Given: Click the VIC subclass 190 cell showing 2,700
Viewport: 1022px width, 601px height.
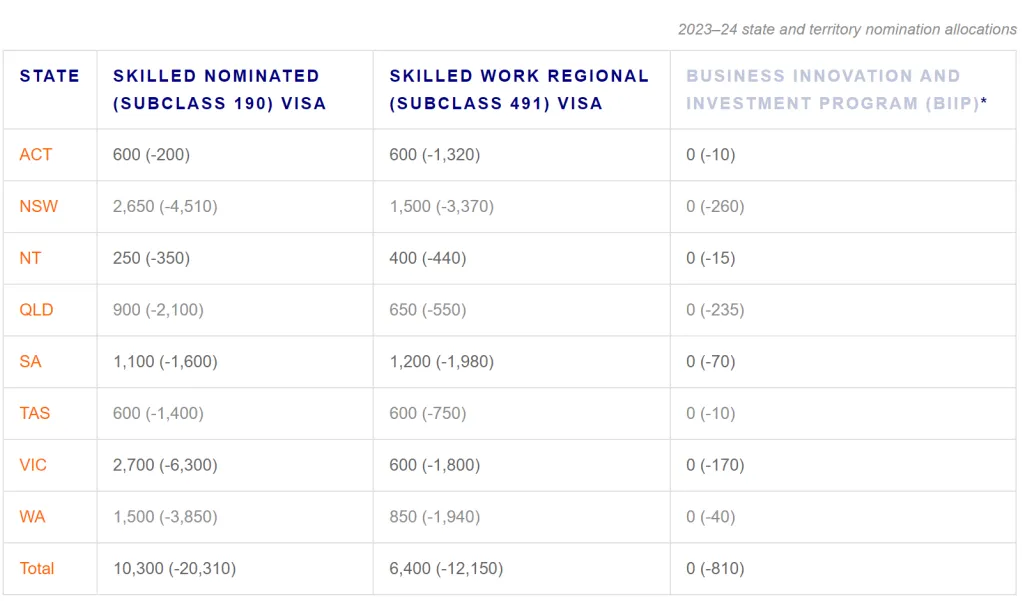Looking at the screenshot, I should [165, 465].
